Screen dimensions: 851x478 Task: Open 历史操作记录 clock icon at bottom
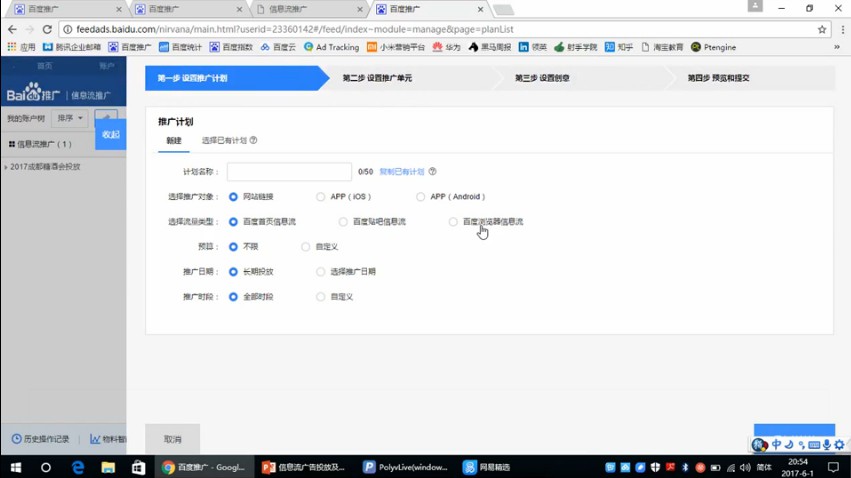tap(17, 438)
